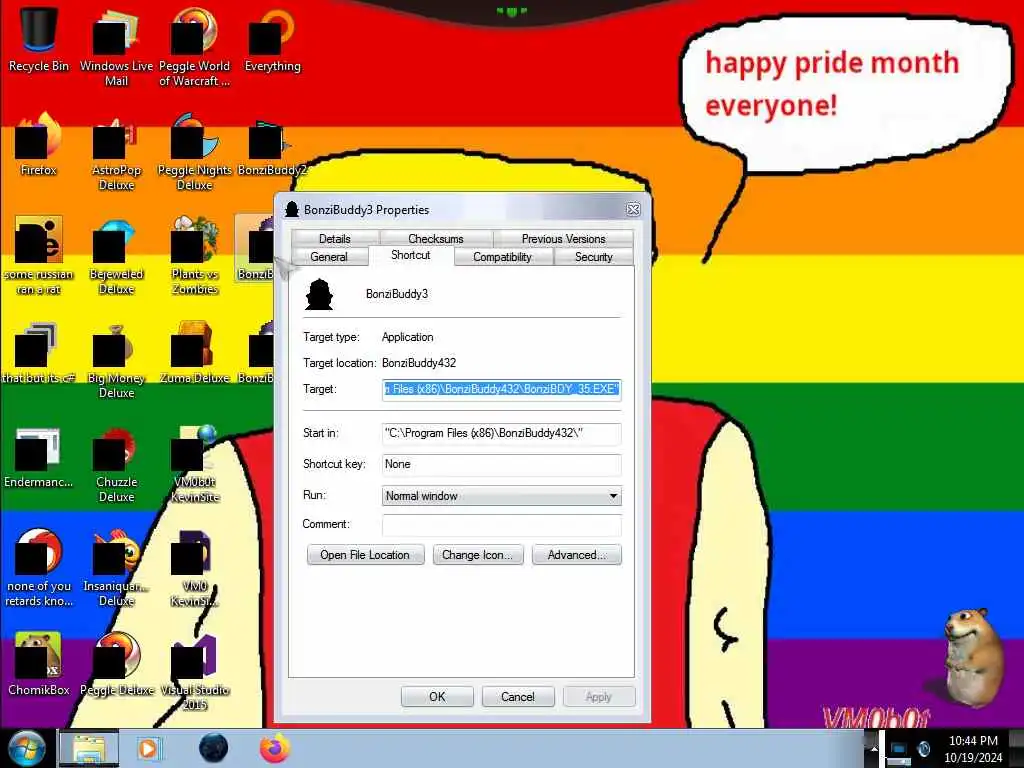
Task: Select the Shortcut tab
Action: (x=411, y=255)
